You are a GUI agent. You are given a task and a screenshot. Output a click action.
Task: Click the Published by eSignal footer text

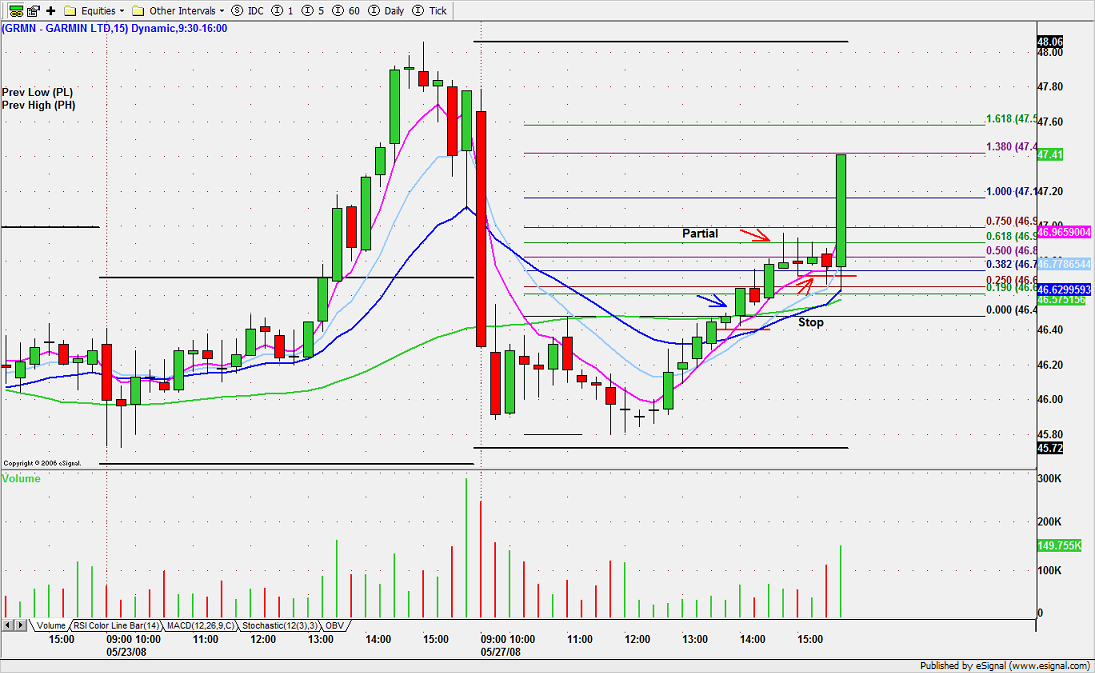(1005, 666)
